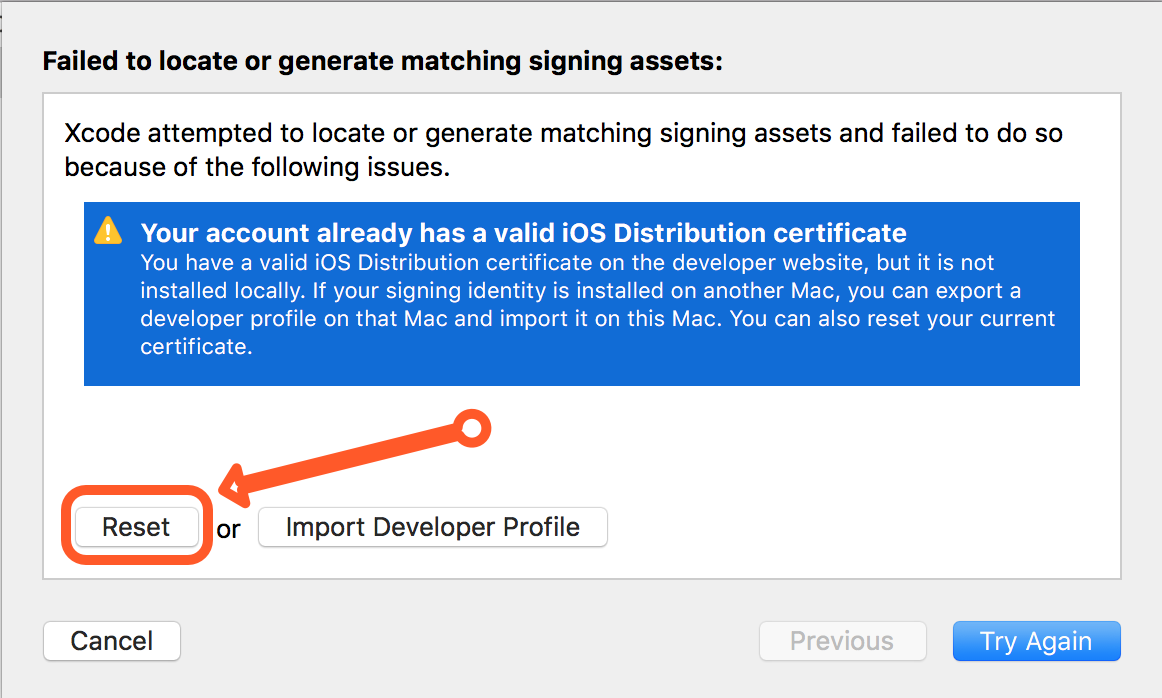Click the empty bottom strip of the blue issue row

click(580, 372)
